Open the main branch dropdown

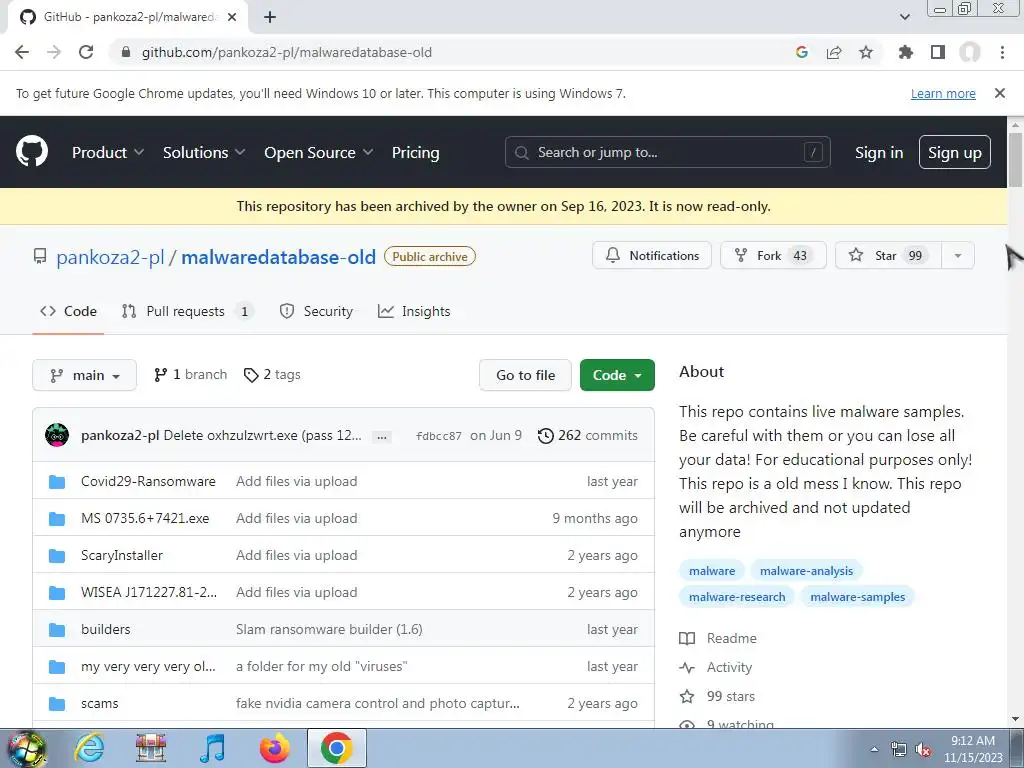click(84, 375)
